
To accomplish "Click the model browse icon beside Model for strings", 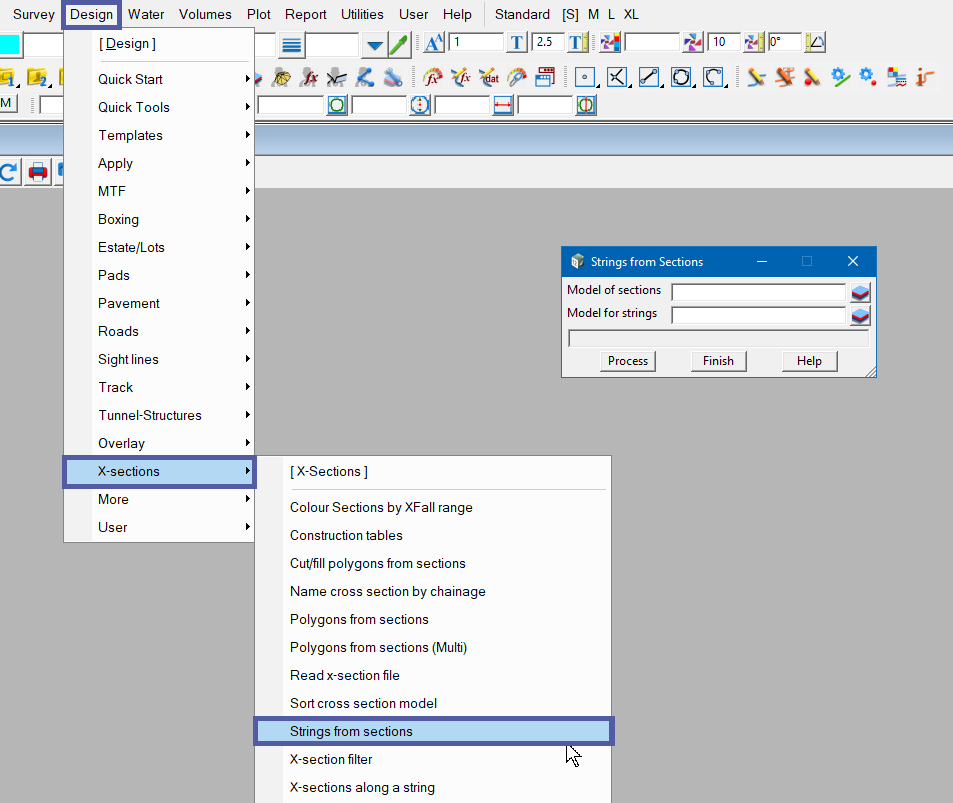I will 860,316.
